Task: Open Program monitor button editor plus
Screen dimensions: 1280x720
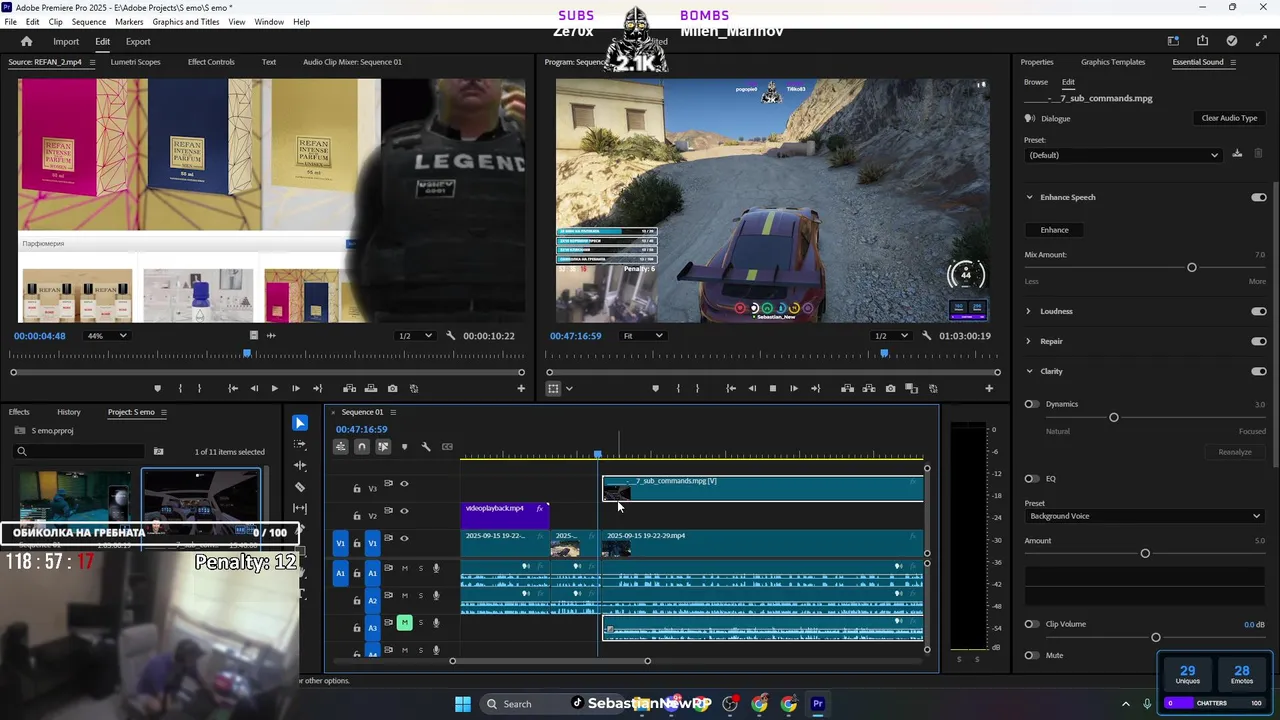Action: click(x=989, y=388)
